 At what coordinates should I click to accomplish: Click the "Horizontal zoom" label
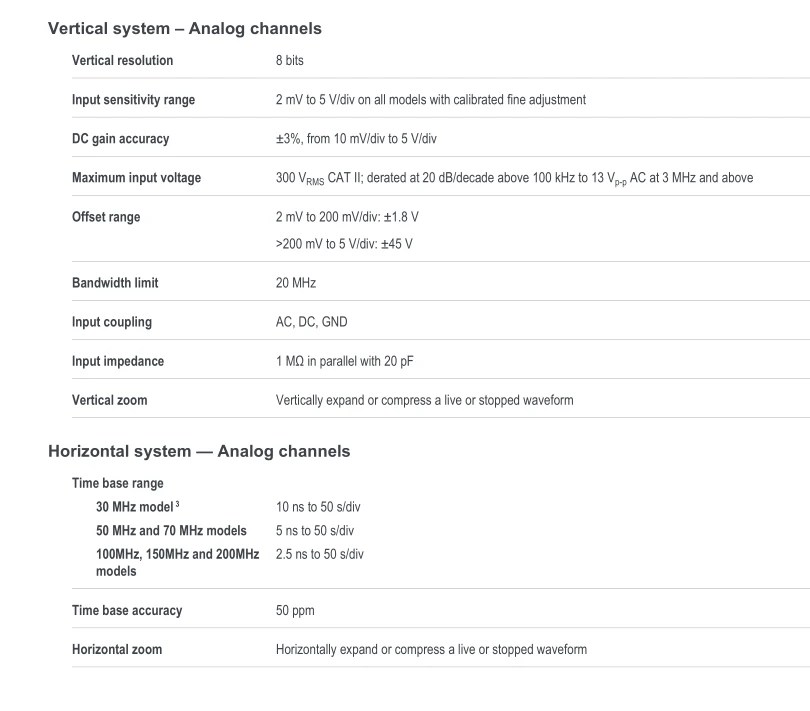[117, 649]
